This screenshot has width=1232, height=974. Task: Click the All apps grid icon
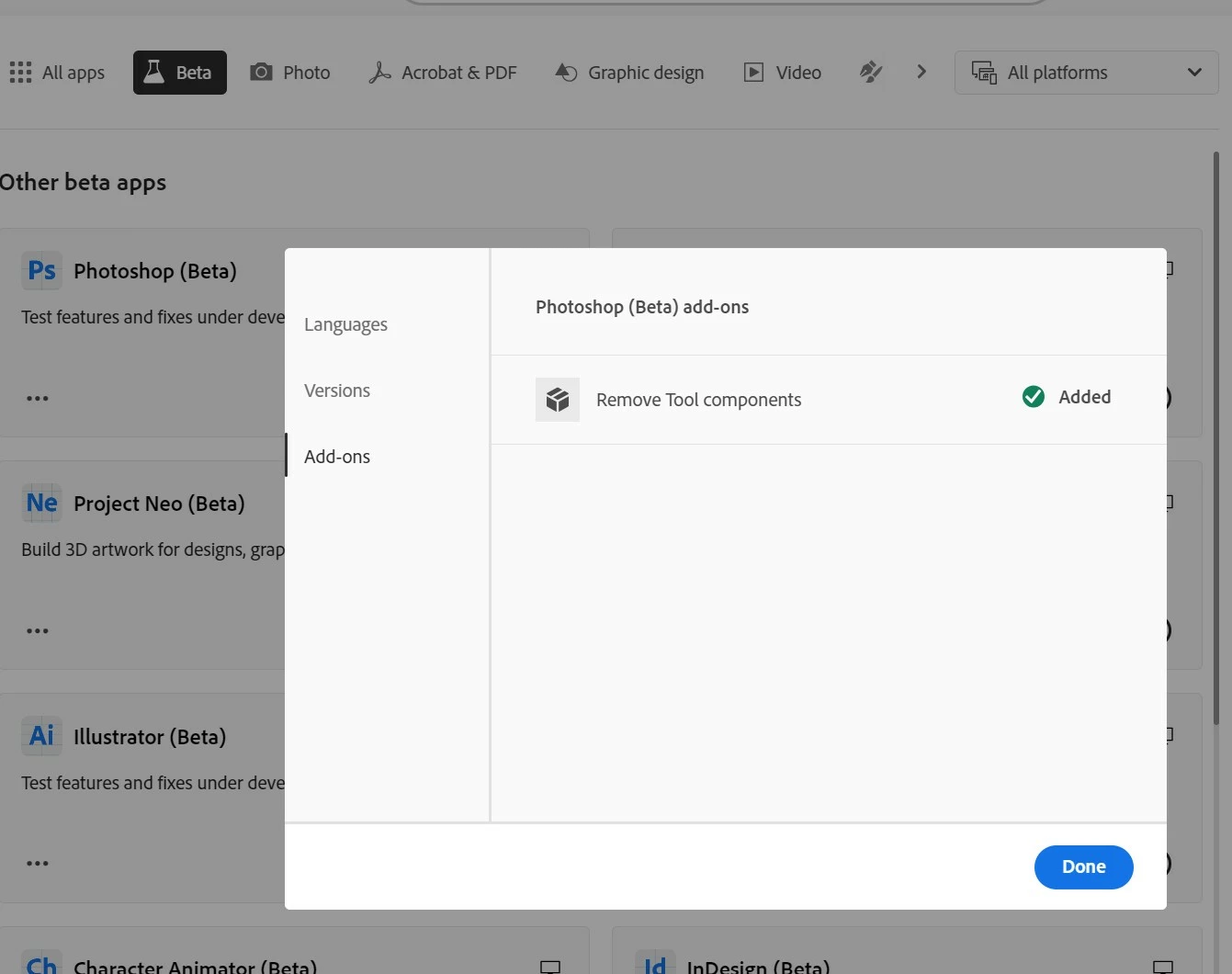pyautogui.click(x=20, y=73)
